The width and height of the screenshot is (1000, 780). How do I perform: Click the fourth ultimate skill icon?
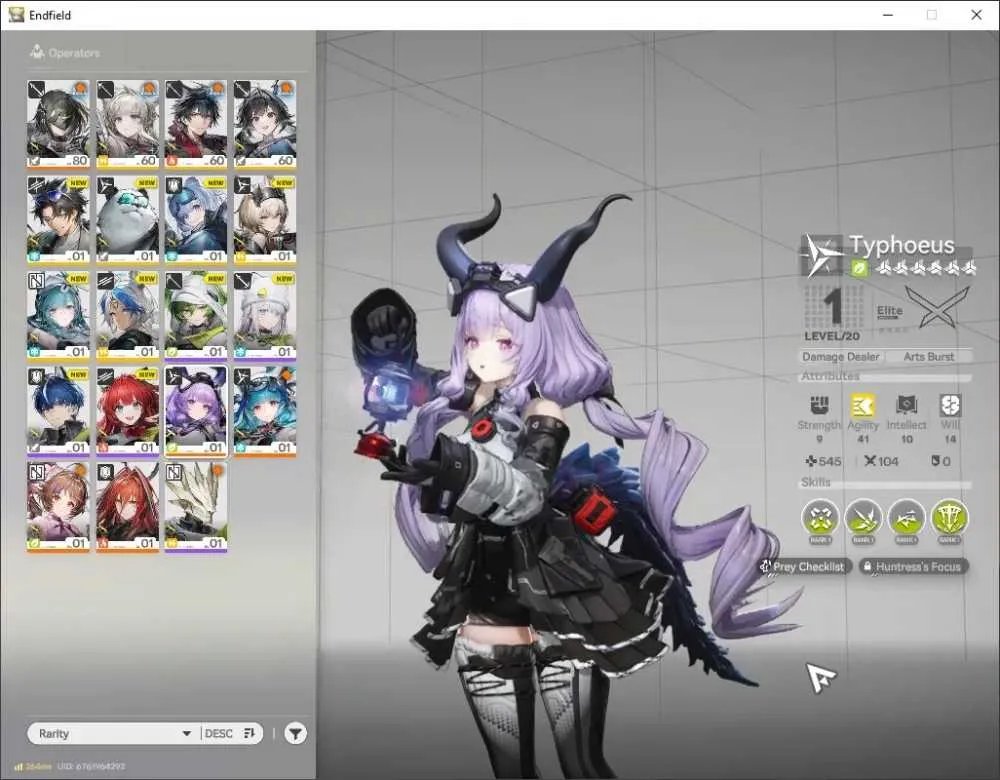pos(950,518)
